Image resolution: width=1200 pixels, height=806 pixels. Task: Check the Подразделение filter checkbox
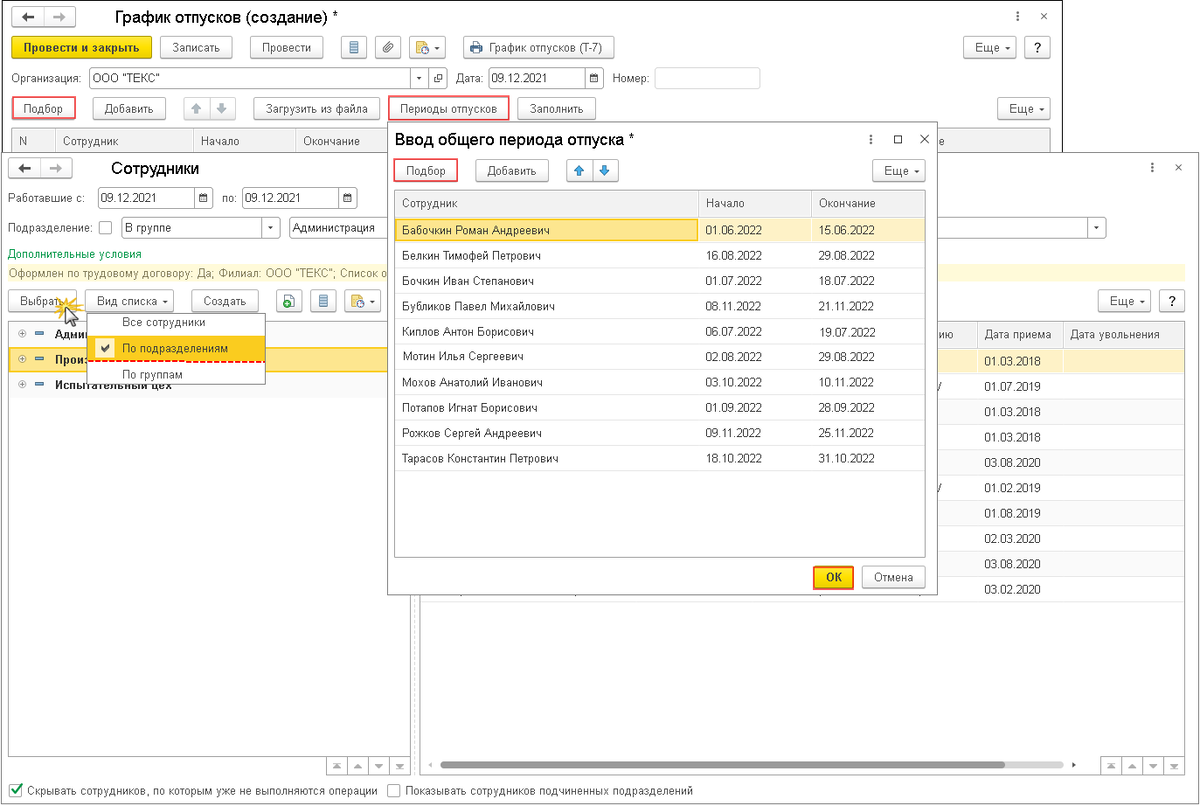click(105, 228)
